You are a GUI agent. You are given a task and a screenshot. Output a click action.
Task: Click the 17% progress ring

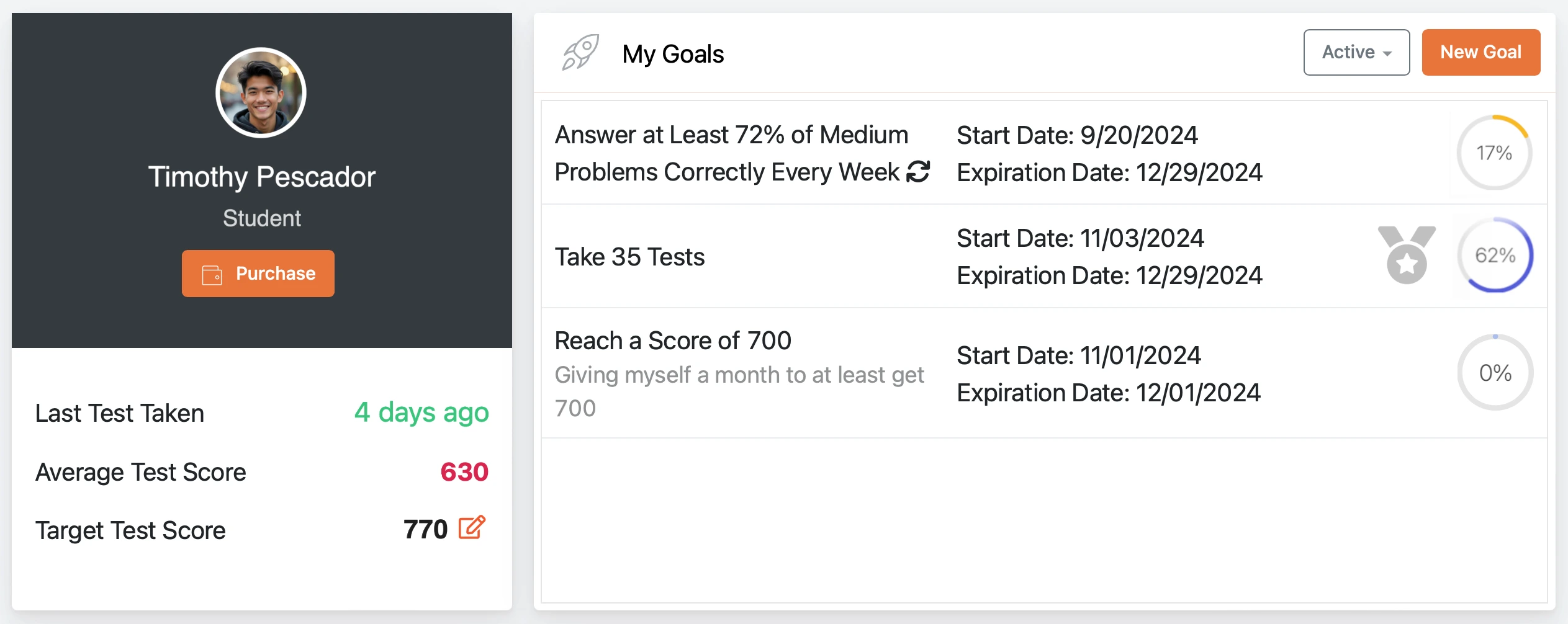pos(1495,151)
